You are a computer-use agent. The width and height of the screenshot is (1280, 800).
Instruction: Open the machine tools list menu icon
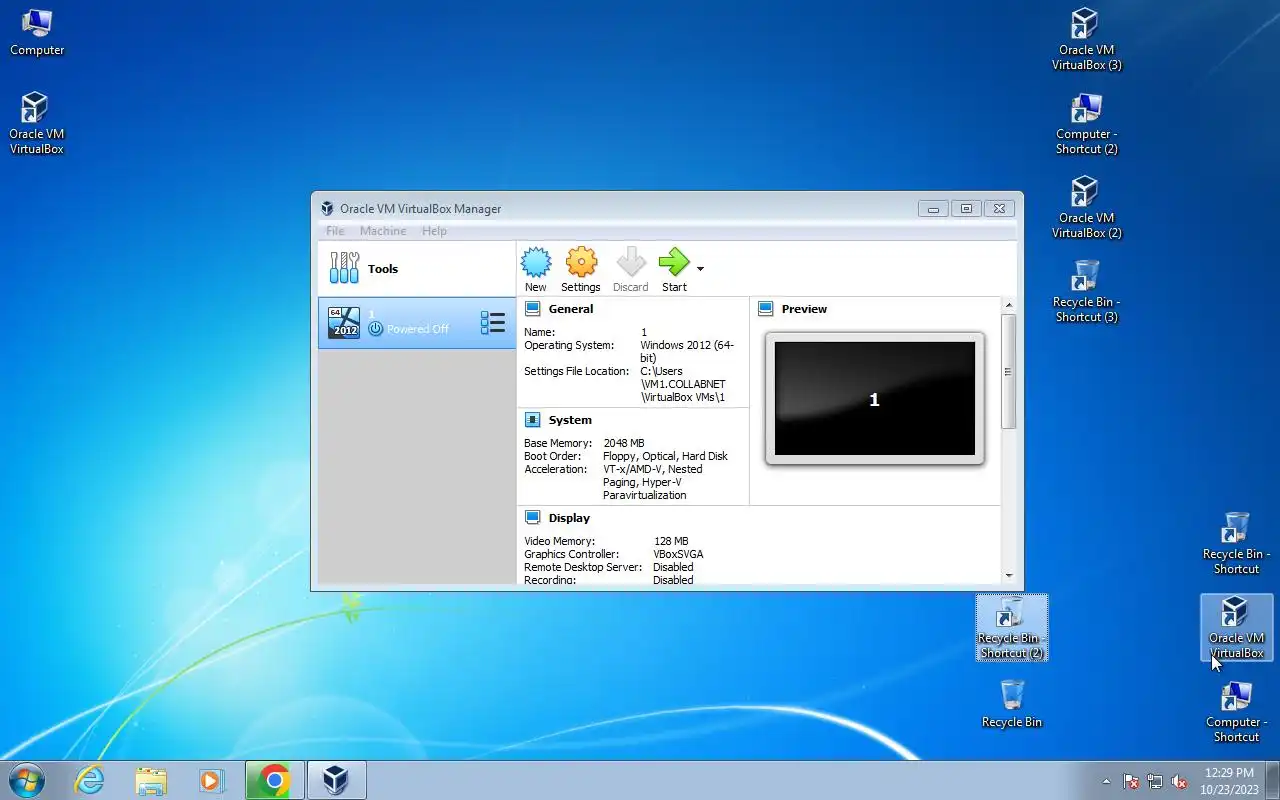tap(493, 322)
